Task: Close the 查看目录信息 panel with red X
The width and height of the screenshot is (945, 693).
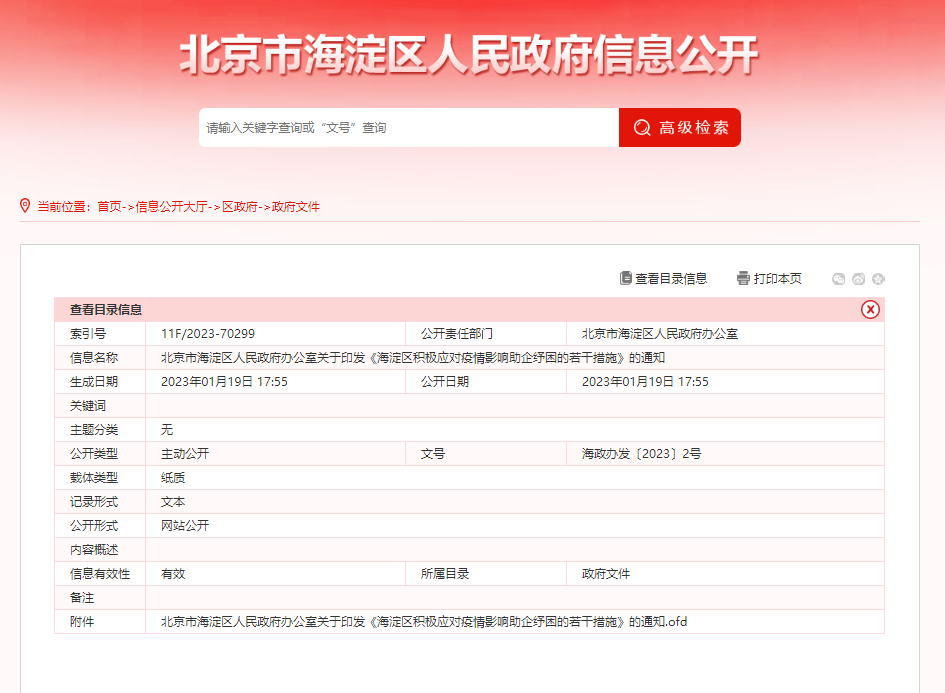Action: coord(870,310)
